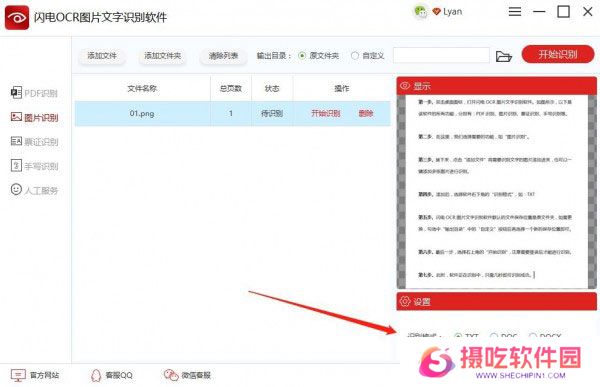Minimize the OCR software window
The width and height of the screenshot is (600, 387).
(x=539, y=12)
